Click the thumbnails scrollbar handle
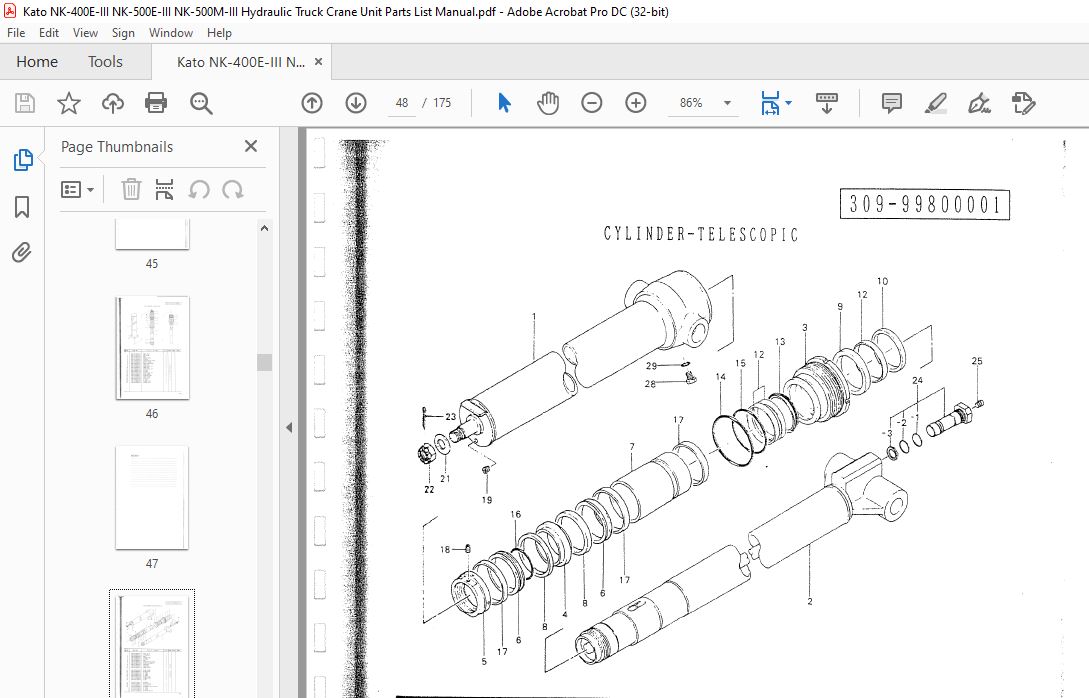This screenshot has height=698, width=1089. click(264, 363)
